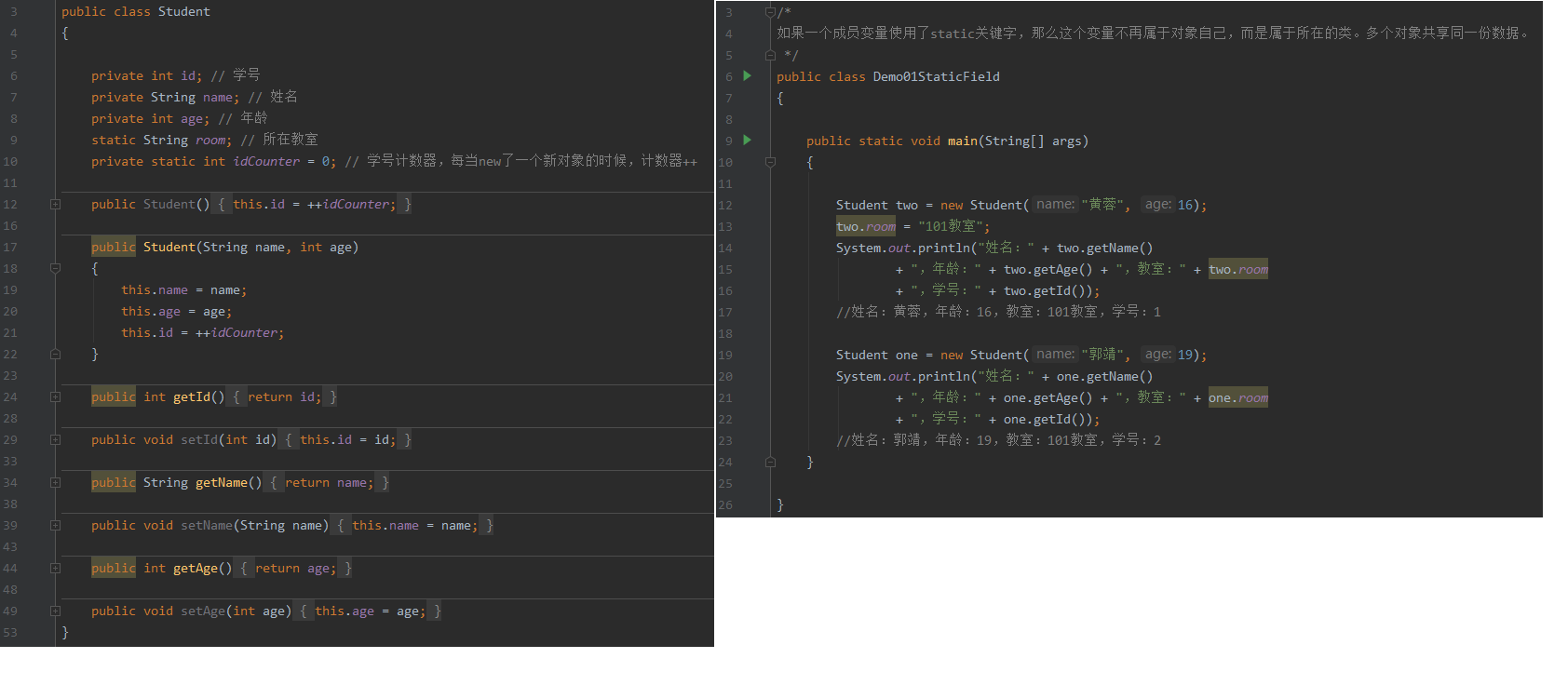
Task: Expand the folded setId(int id) method
Action: (55, 440)
